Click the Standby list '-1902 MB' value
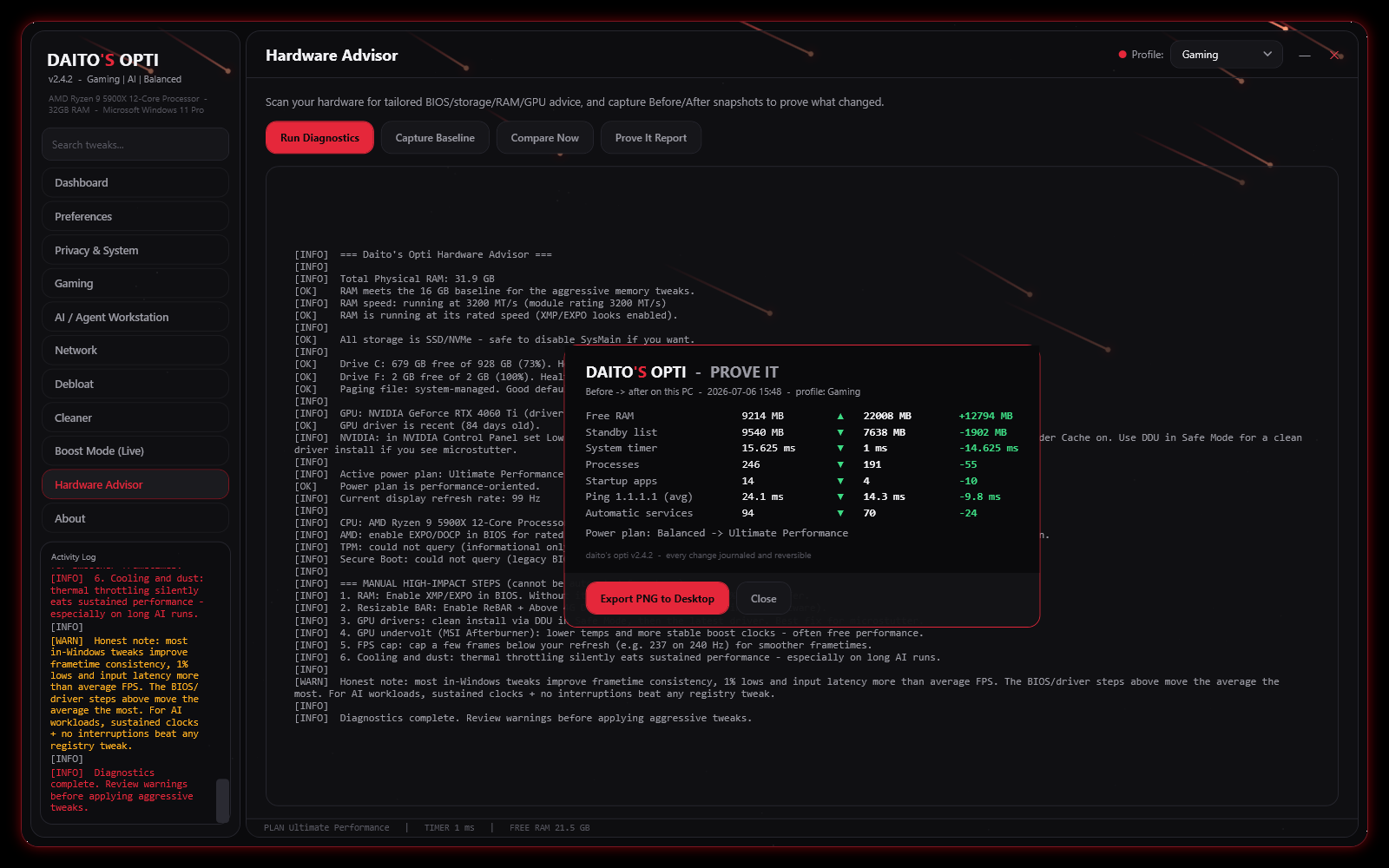Viewport: 1389px width, 868px height. pos(983,432)
